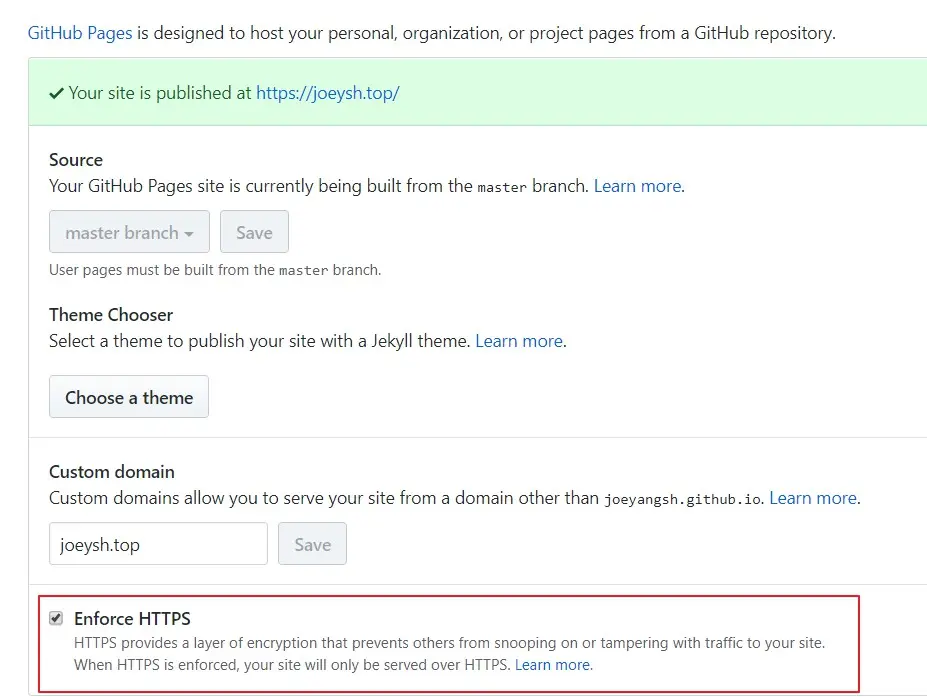927x697 pixels.
Task: Click "Your site is published at" banner text
Action: 160,93
